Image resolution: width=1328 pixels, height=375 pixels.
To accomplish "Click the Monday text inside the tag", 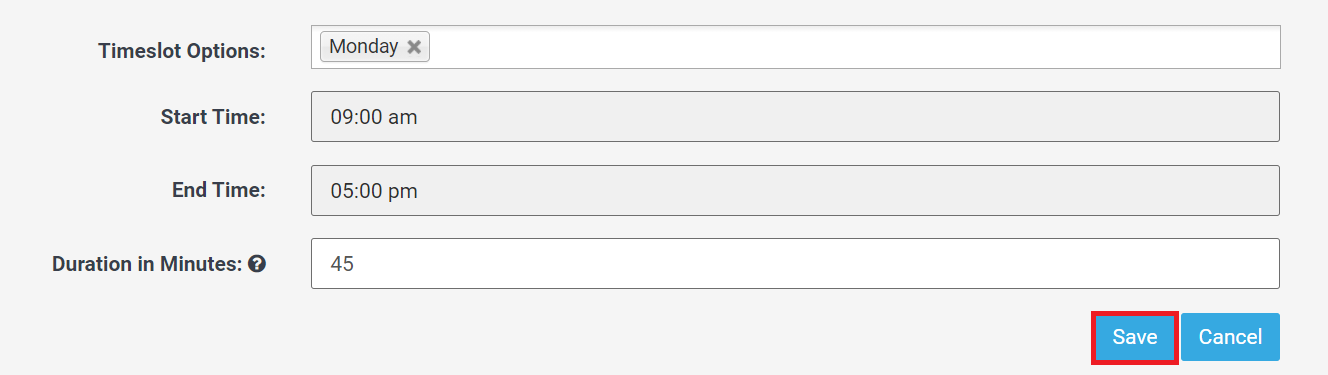I will point(364,47).
